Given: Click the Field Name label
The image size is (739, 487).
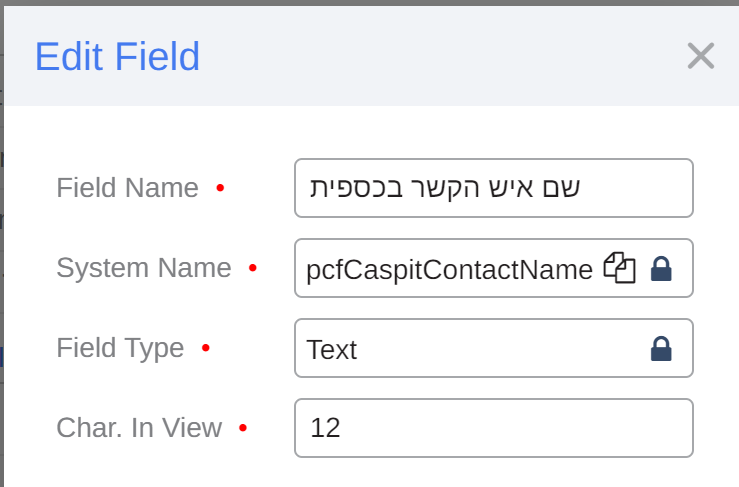Looking at the screenshot, I should coord(127,188).
